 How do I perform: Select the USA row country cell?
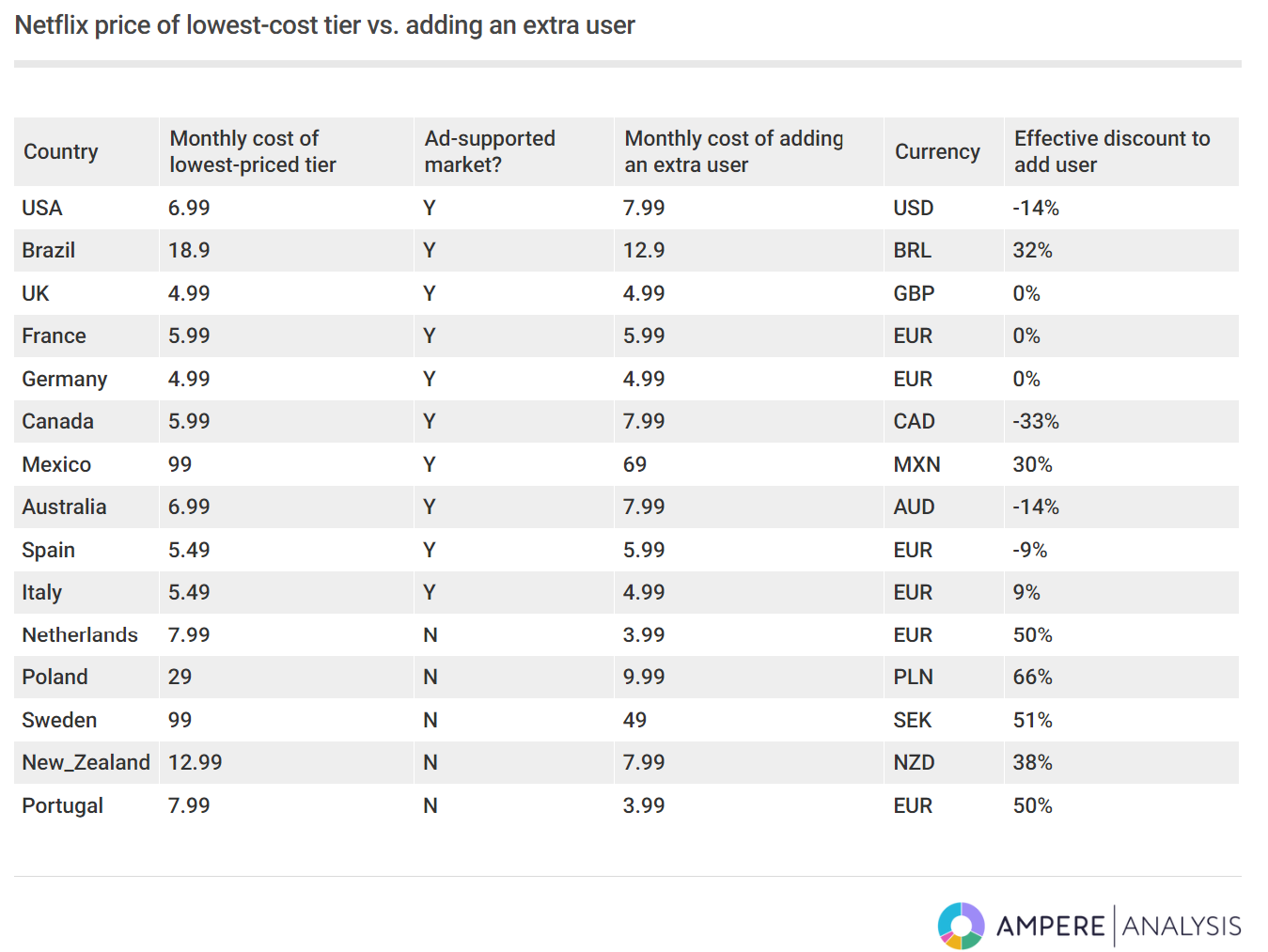coord(42,208)
